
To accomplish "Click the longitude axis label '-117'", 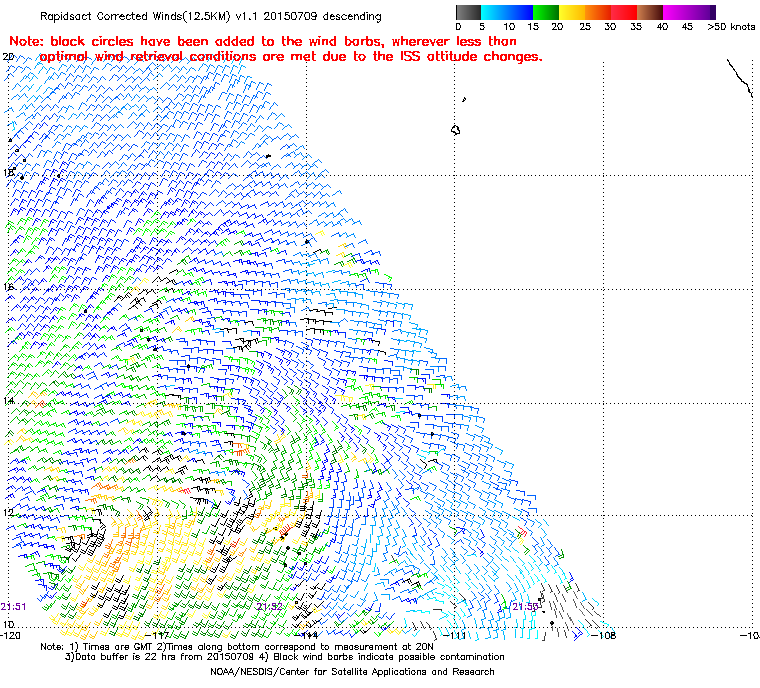I will (x=158, y=635).
